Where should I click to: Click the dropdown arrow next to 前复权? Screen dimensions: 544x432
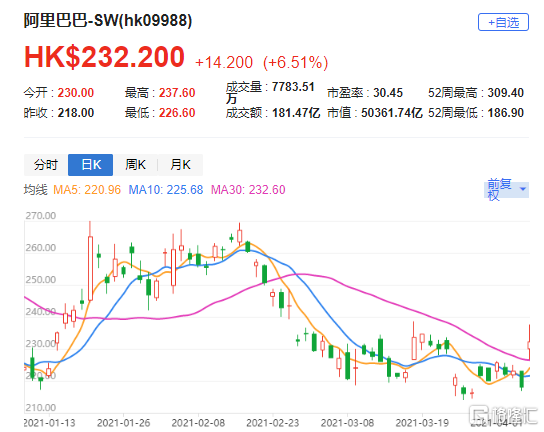point(522,189)
